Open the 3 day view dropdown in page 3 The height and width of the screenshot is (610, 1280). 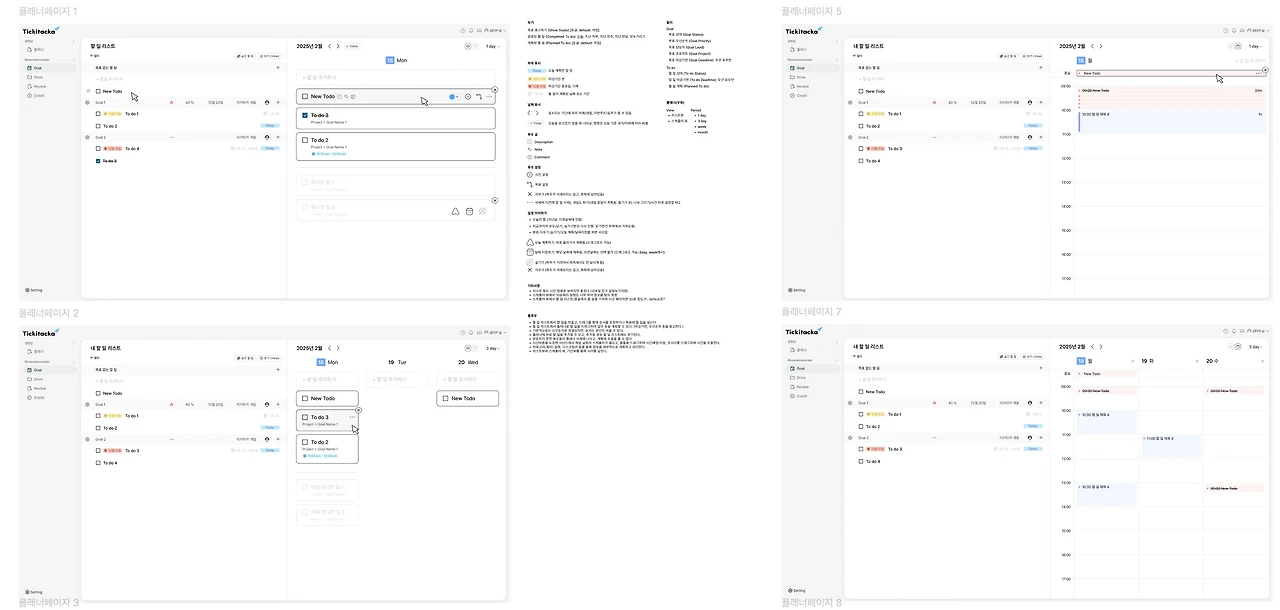point(492,348)
